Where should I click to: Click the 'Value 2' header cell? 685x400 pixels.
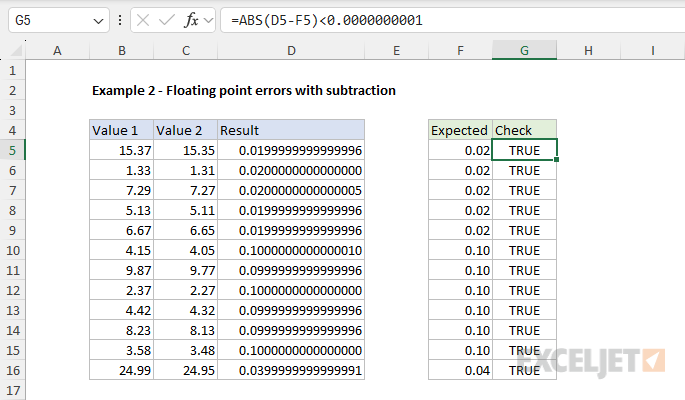[186, 130]
